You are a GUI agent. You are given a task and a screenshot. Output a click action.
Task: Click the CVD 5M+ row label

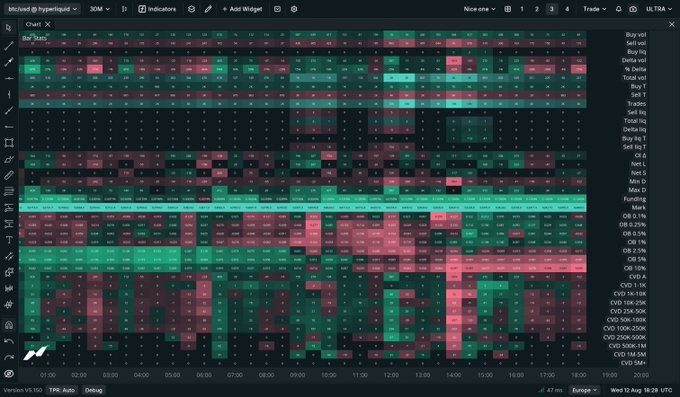pos(633,363)
